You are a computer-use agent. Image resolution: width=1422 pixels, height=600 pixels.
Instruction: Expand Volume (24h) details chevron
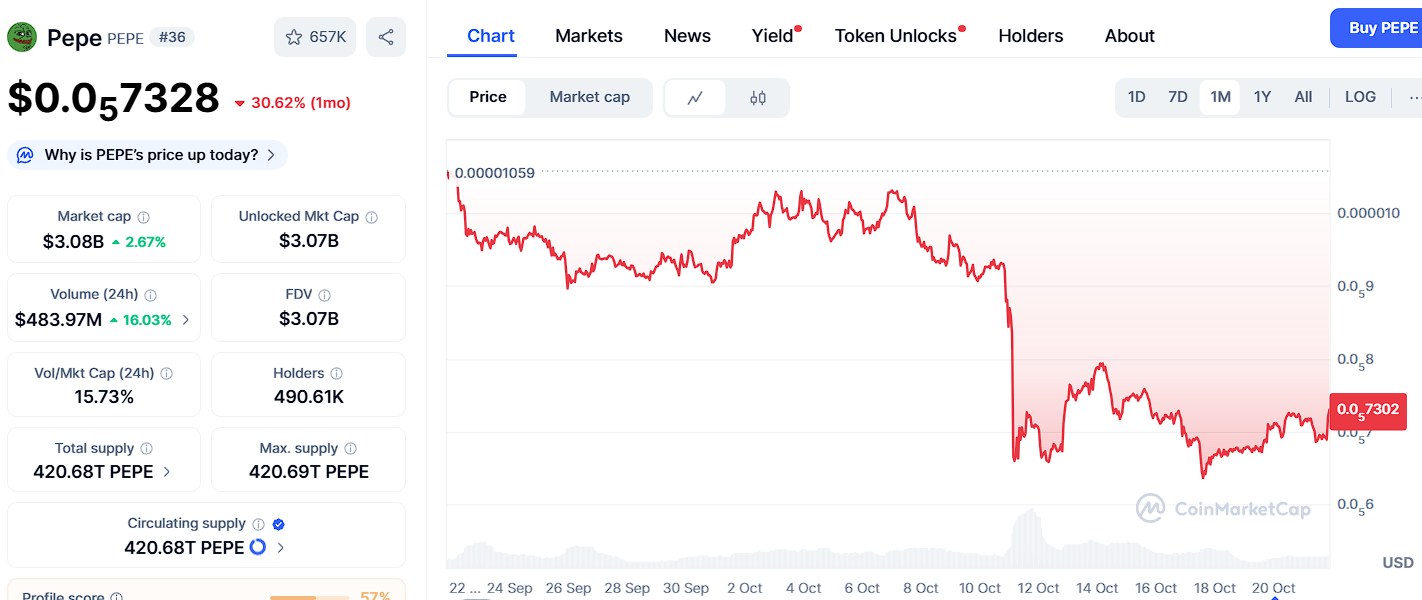click(x=186, y=320)
